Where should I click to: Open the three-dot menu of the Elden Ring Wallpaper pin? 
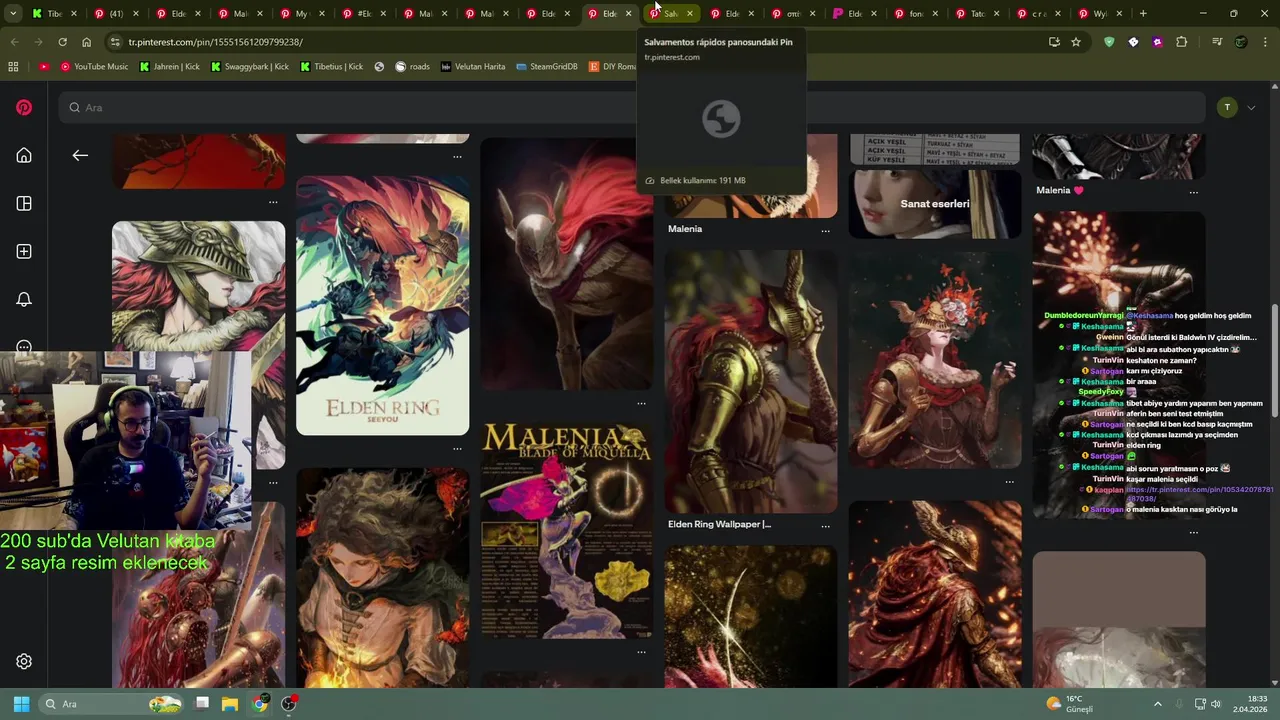click(825, 525)
